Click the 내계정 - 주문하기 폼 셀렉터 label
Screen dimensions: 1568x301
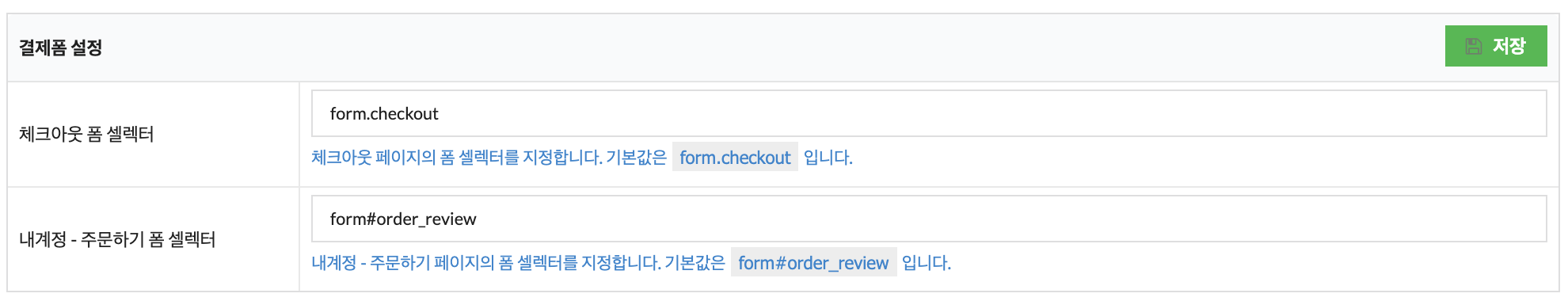[x=117, y=240]
